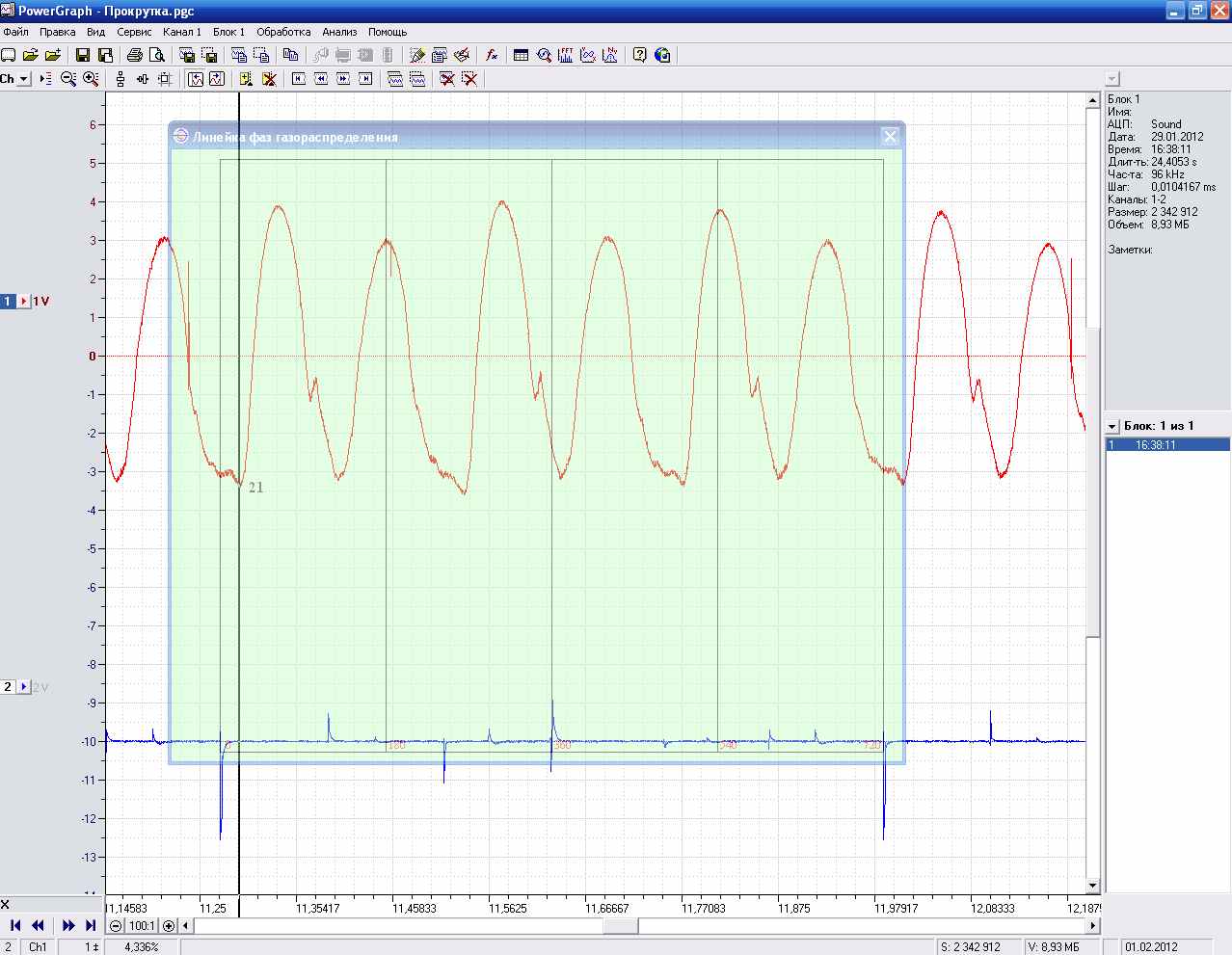
Task: Jump to start playback button
Action: click(15, 925)
